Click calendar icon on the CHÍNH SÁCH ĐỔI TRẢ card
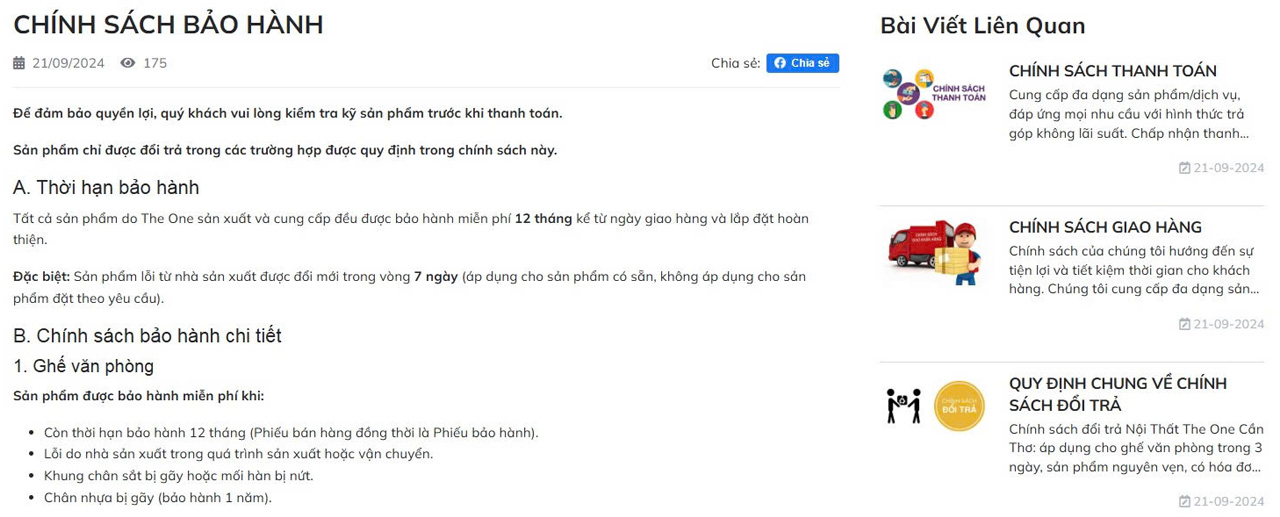Screen dimensions: 1280x517 coord(1184,501)
